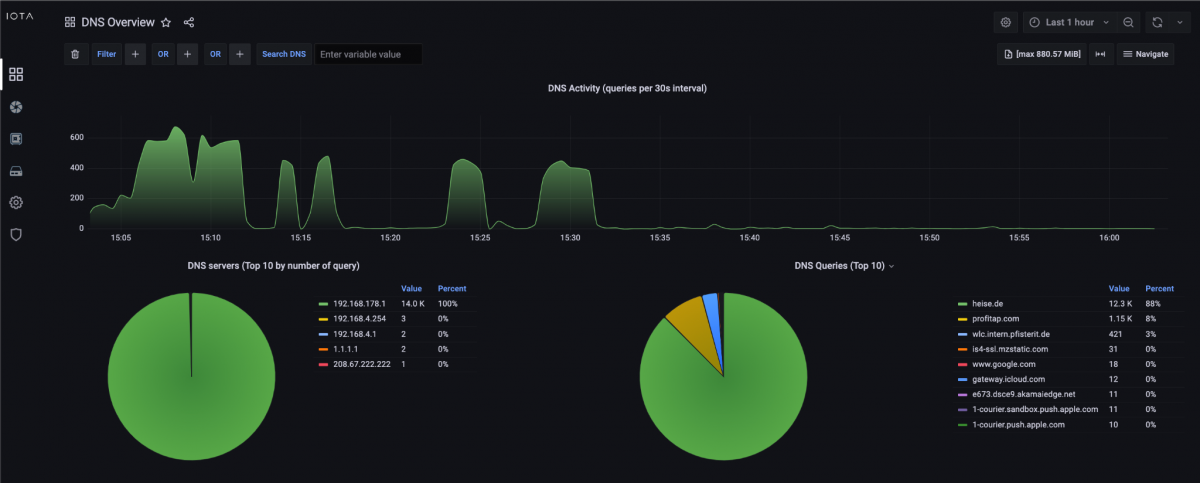Share the DNS Overview dashboard

(x=189, y=22)
